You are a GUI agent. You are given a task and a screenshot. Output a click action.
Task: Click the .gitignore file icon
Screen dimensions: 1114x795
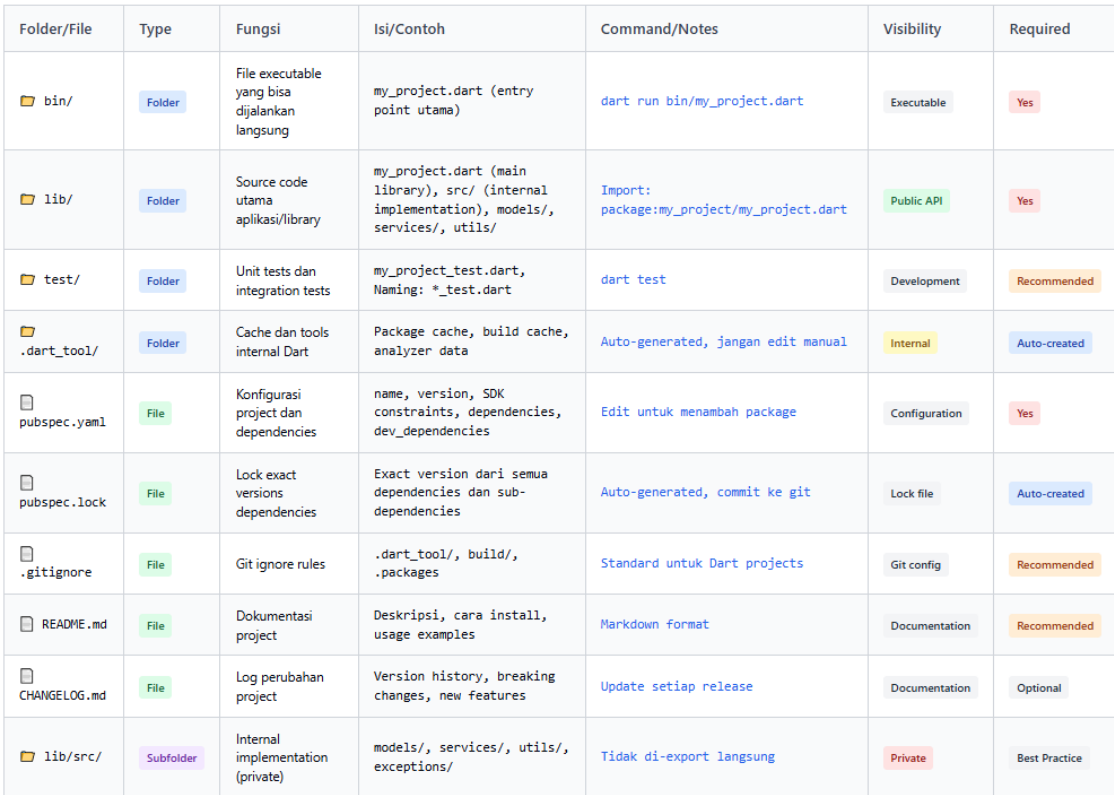[x=27, y=553]
